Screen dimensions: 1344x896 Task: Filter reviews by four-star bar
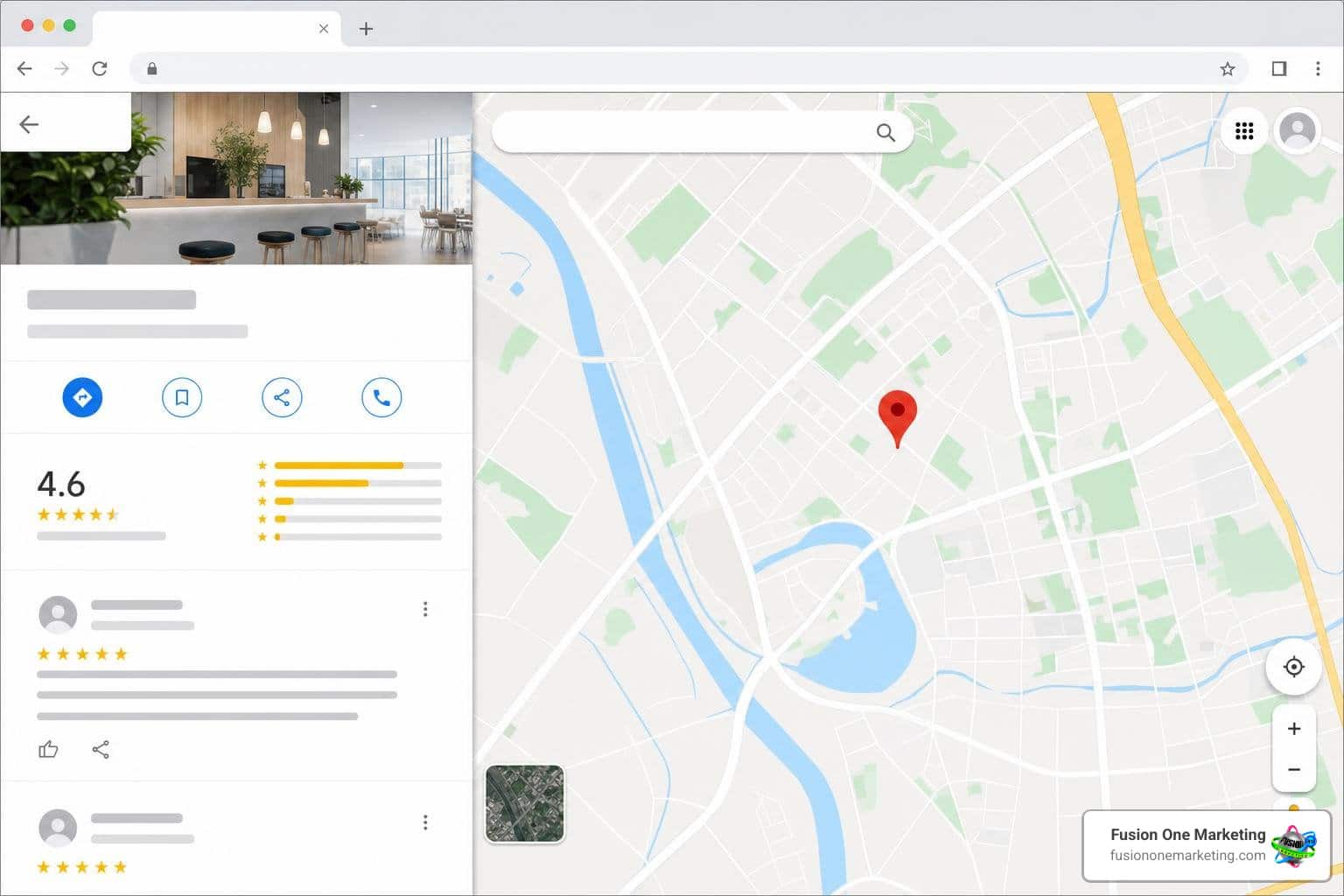click(x=350, y=483)
